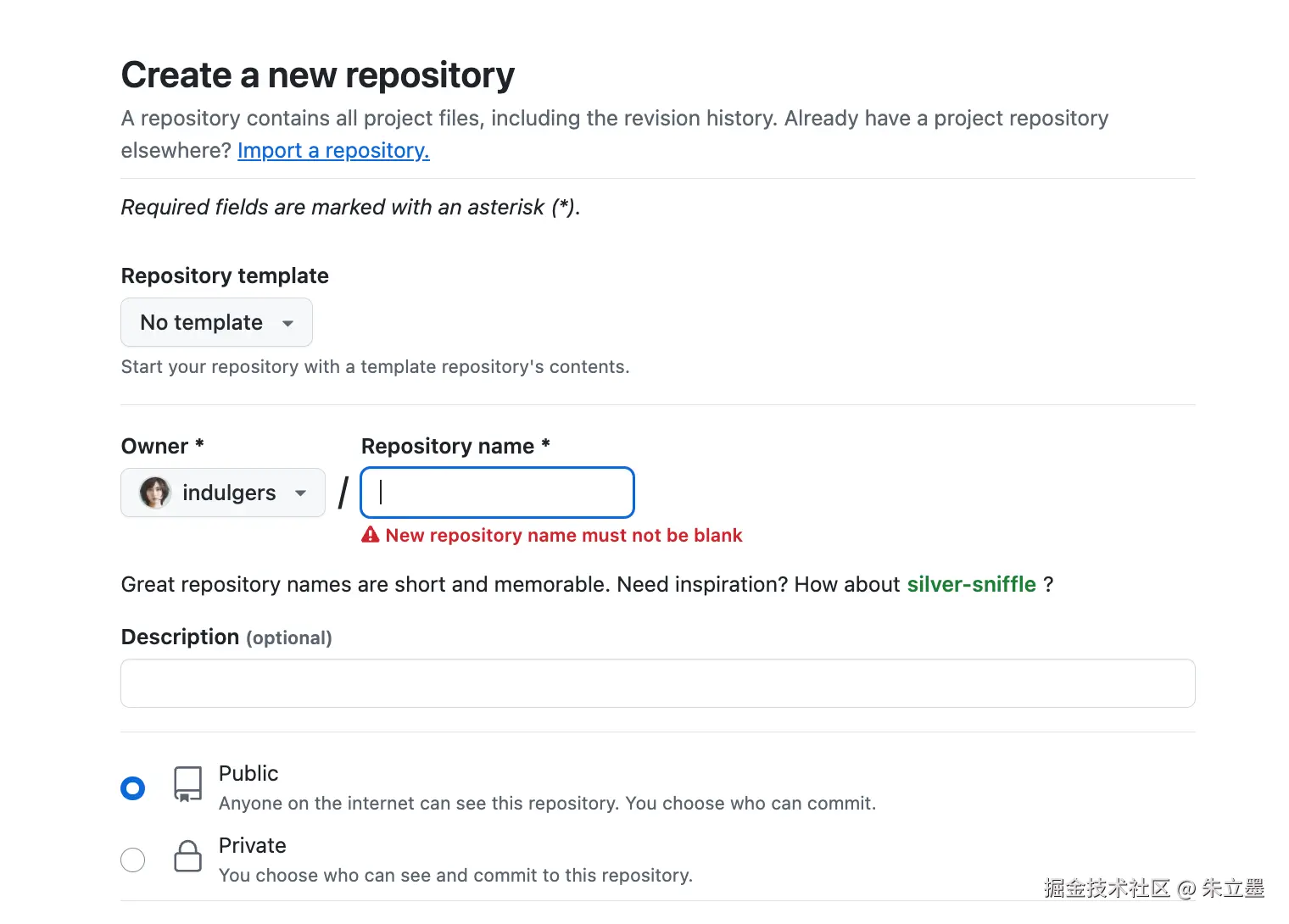This screenshot has height=924, width=1289.
Task: Click the red warning triangle icon
Action: [x=371, y=535]
